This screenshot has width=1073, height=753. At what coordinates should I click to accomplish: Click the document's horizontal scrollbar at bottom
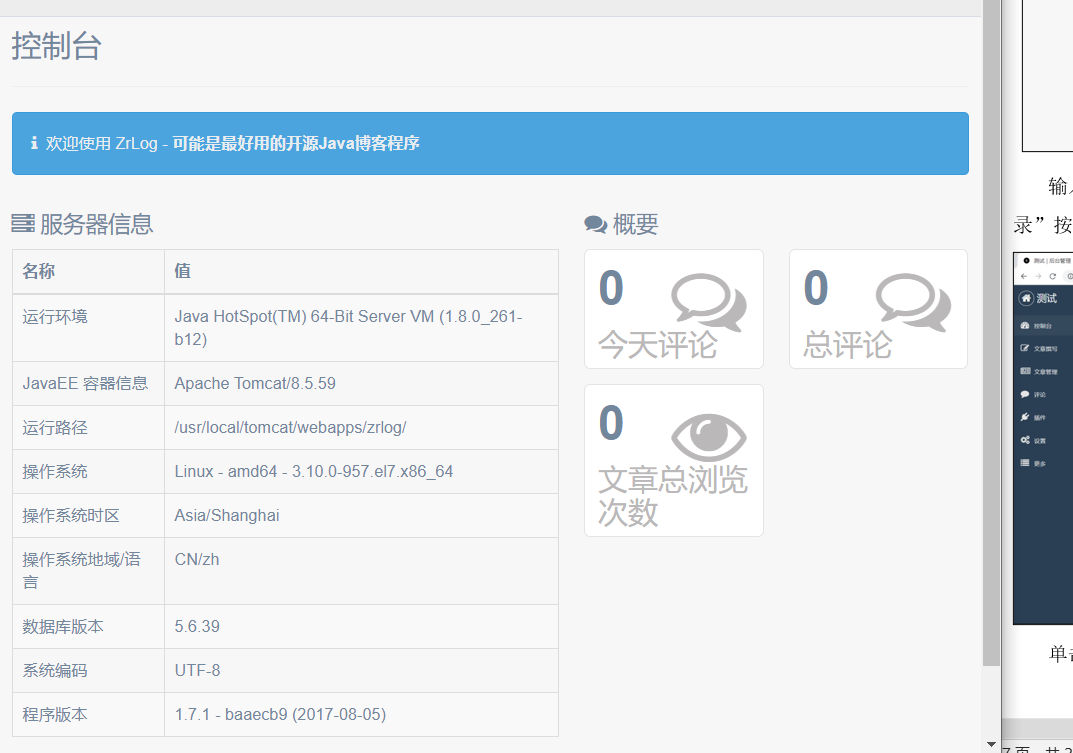(x=1037, y=728)
